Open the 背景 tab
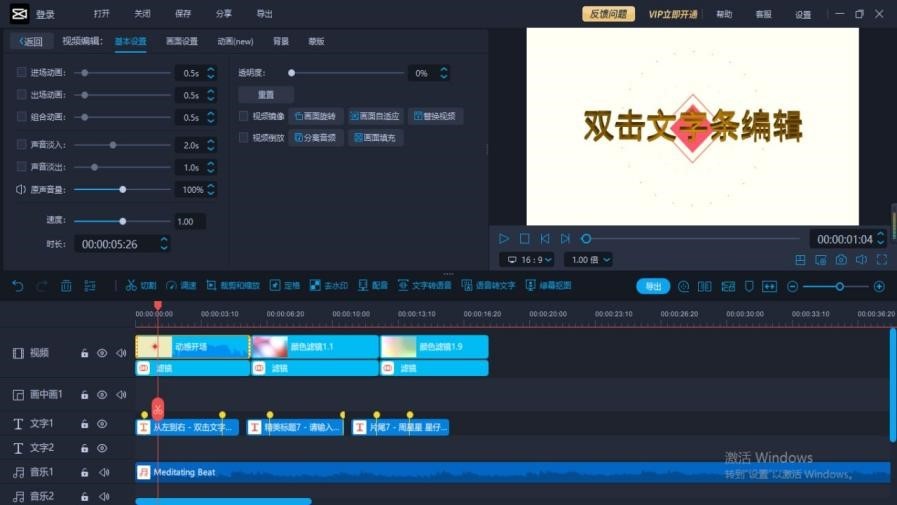This screenshot has height=505, width=897. 281,42
